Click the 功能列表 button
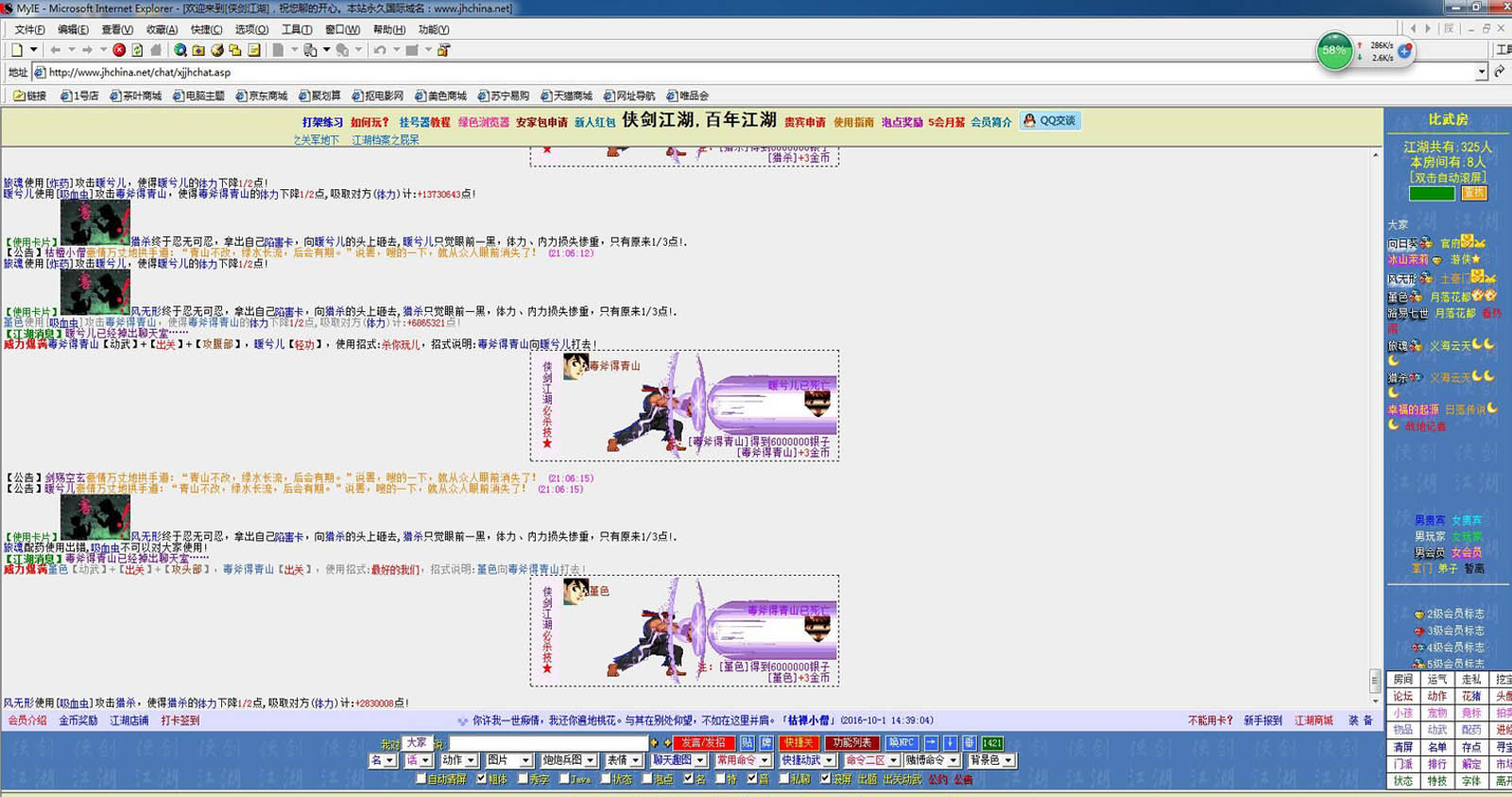Screen dimensions: 1512x797 click(851, 743)
